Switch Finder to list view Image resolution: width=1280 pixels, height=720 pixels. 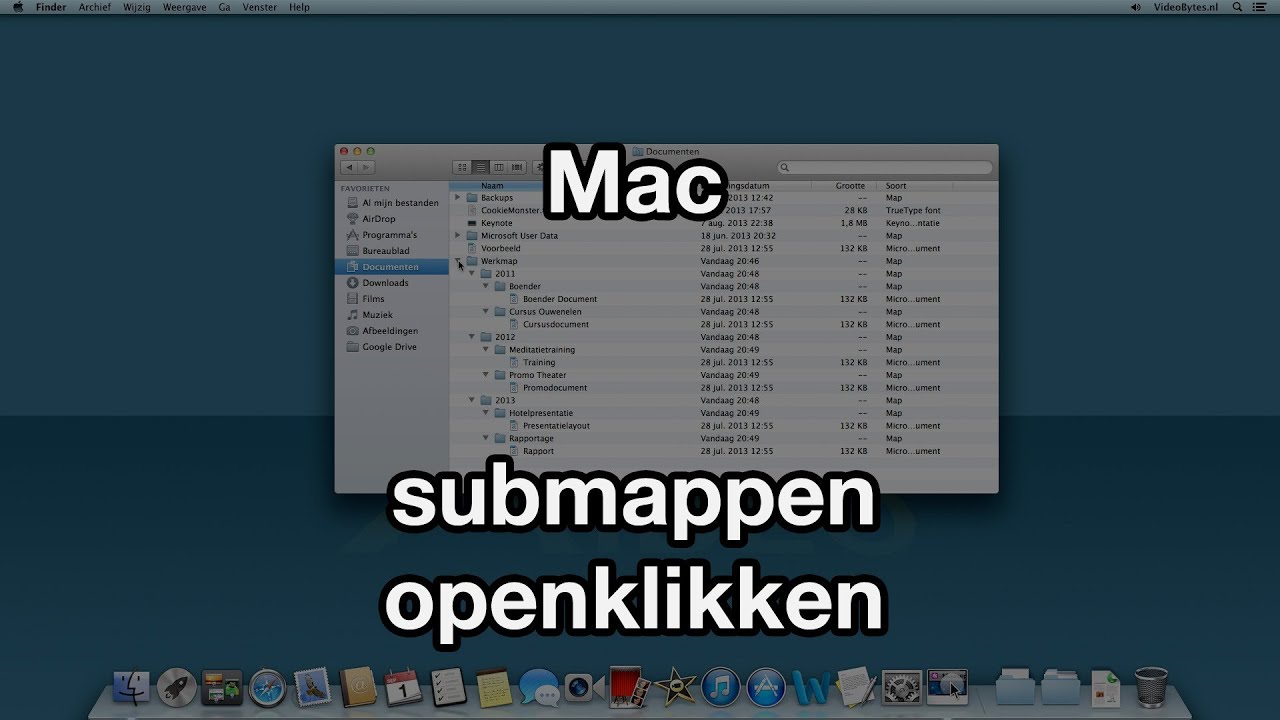tap(480, 167)
